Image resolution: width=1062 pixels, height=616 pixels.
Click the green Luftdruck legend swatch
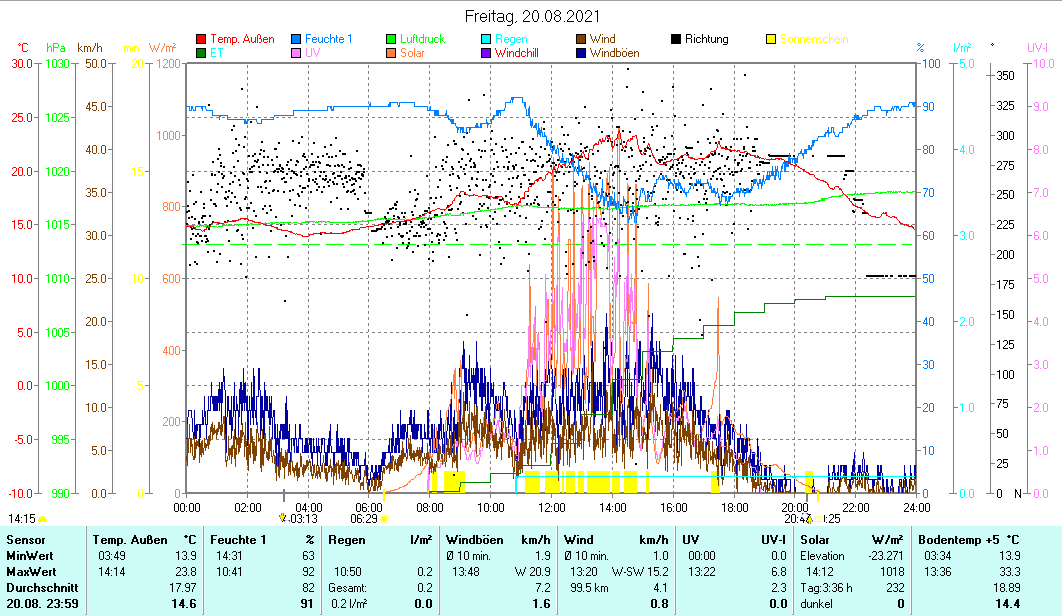[391, 39]
